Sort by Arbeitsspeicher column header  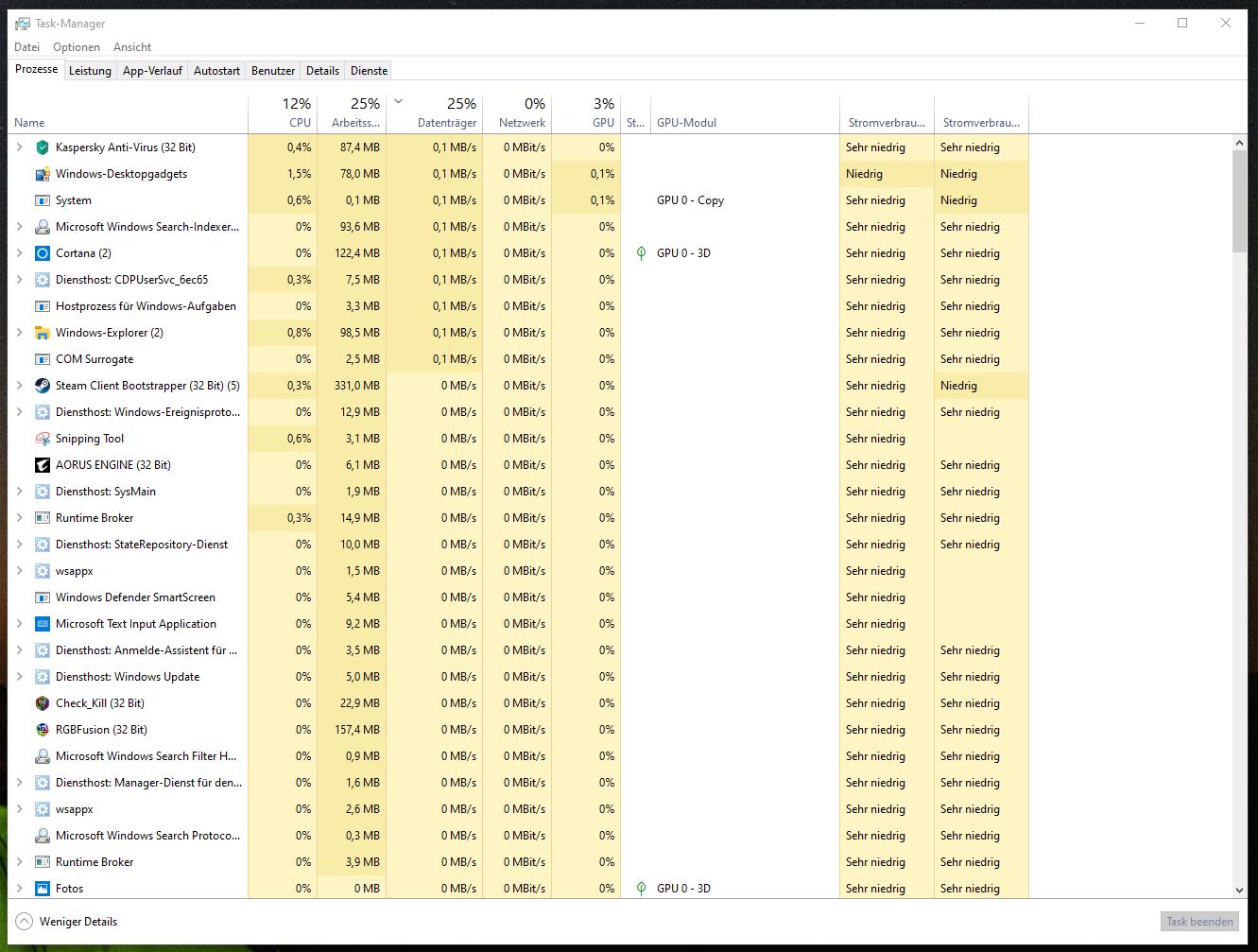tap(352, 113)
